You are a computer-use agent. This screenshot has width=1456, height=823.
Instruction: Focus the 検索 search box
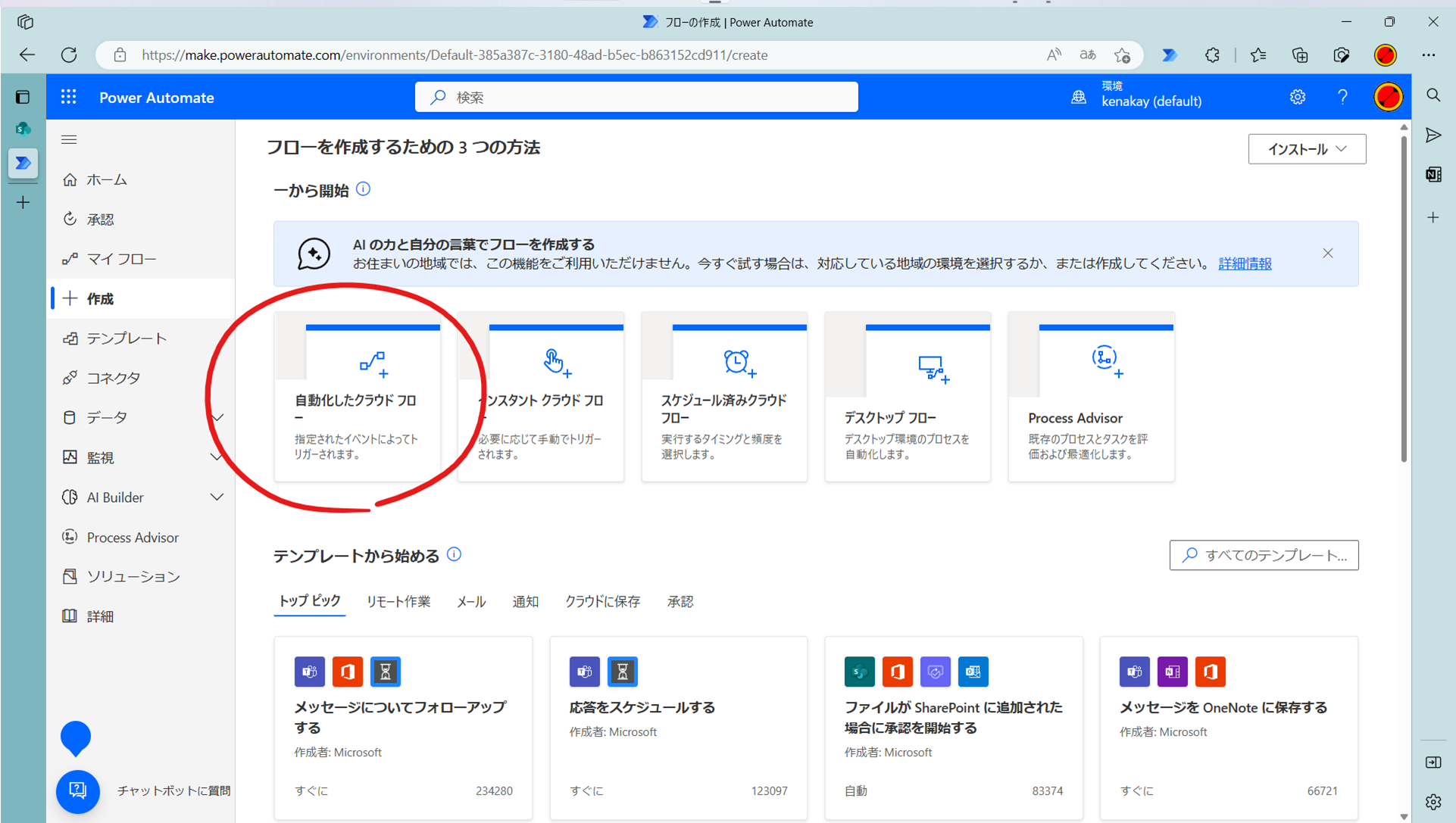(636, 97)
